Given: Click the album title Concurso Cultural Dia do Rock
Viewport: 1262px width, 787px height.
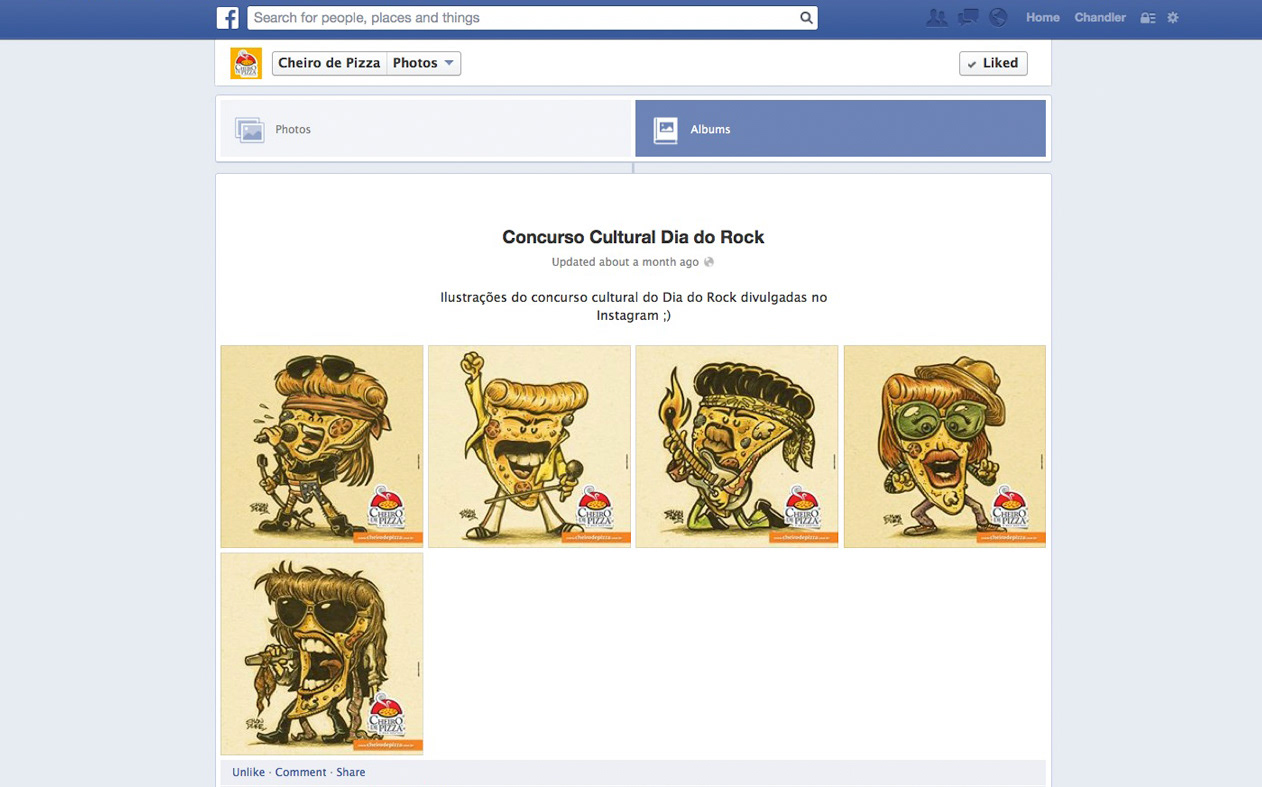Looking at the screenshot, I should (633, 237).
